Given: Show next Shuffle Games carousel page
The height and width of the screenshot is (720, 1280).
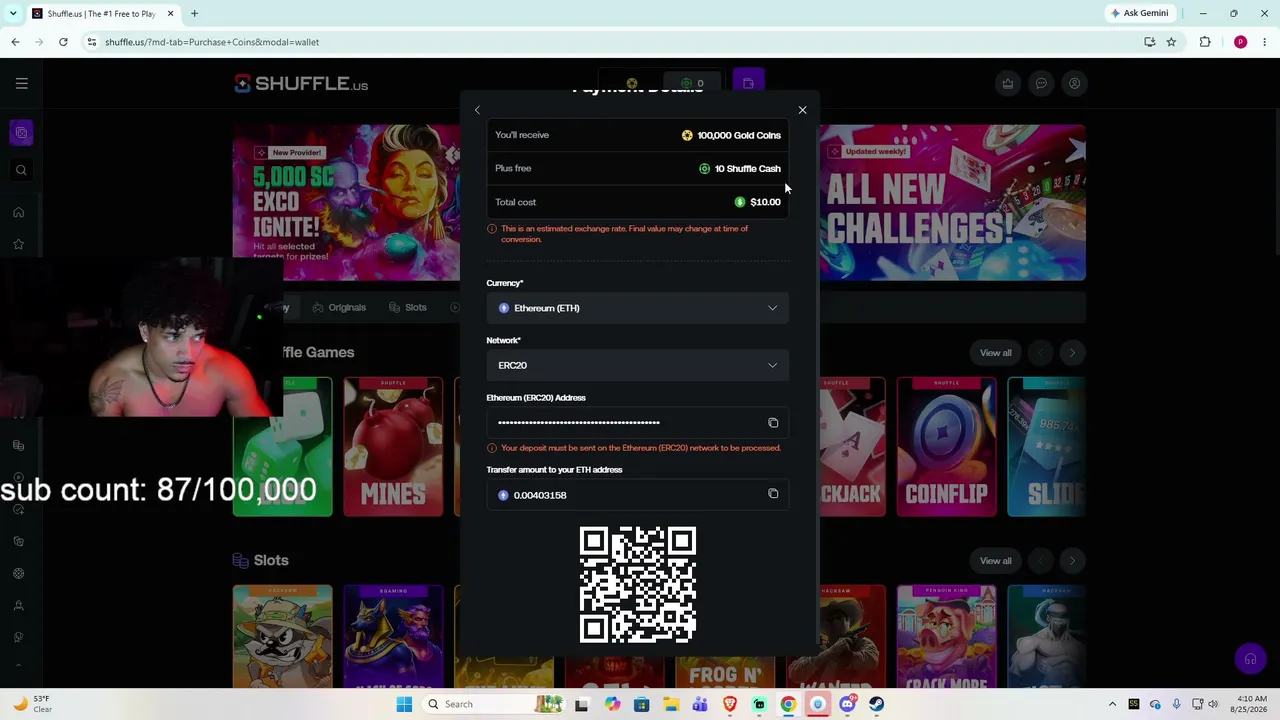Looking at the screenshot, I should point(1072,352).
